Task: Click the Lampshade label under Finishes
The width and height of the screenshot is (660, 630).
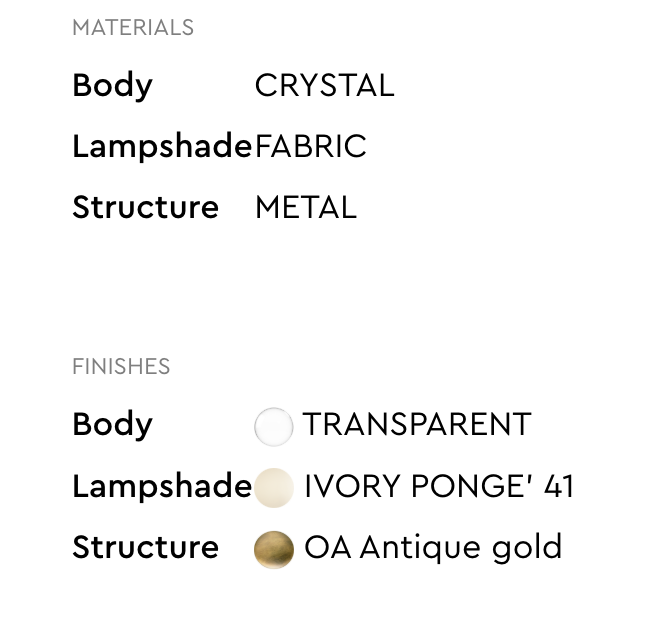Action: point(162,487)
